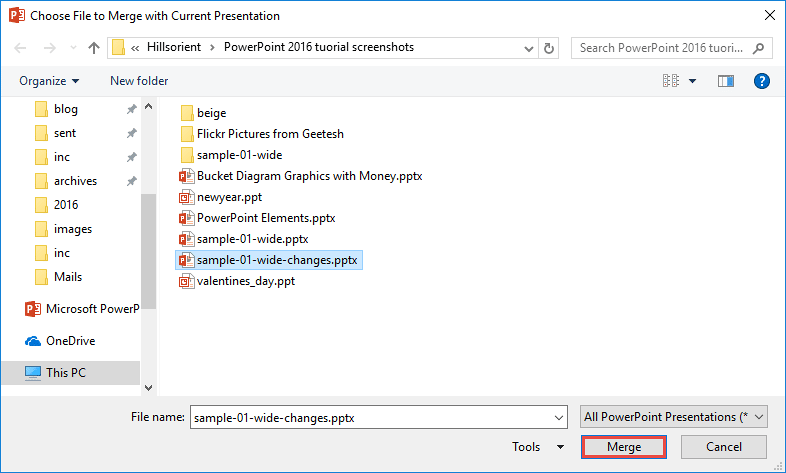Select Hillsorient in the address path
Image resolution: width=786 pixels, height=473 pixels.
pos(173,47)
